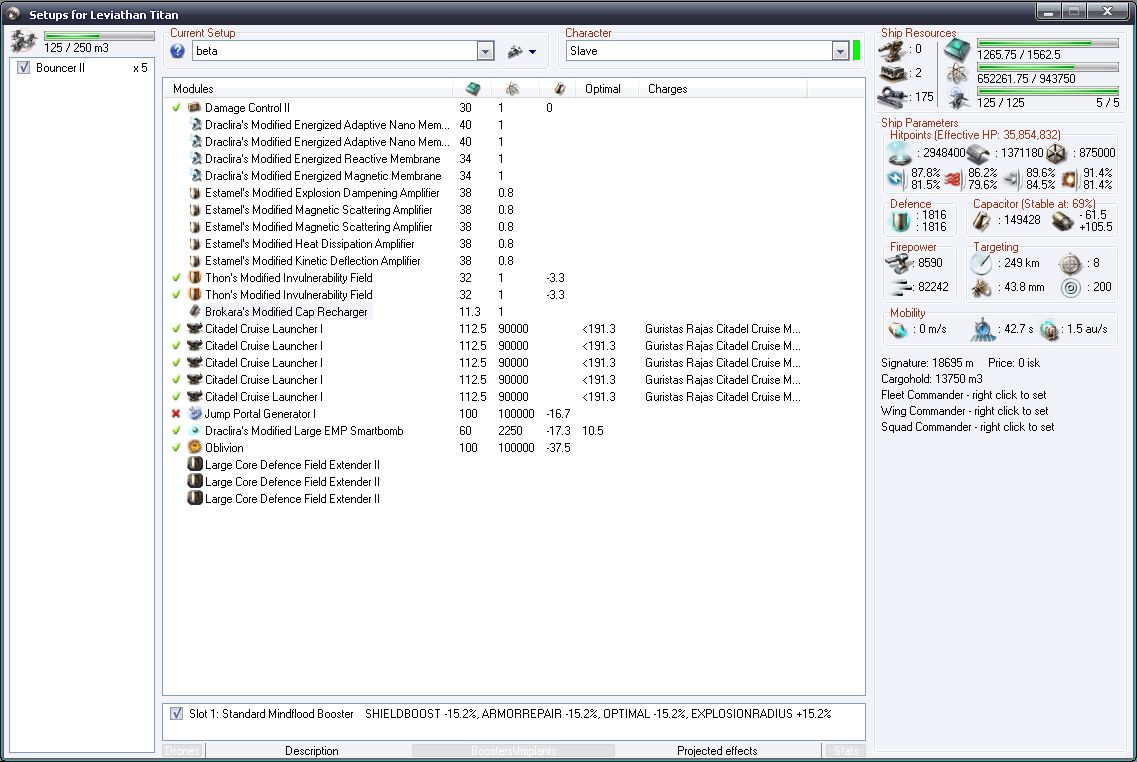This screenshot has width=1137, height=762.
Task: Click the Modules column header
Action: pyautogui.click(x=307, y=88)
